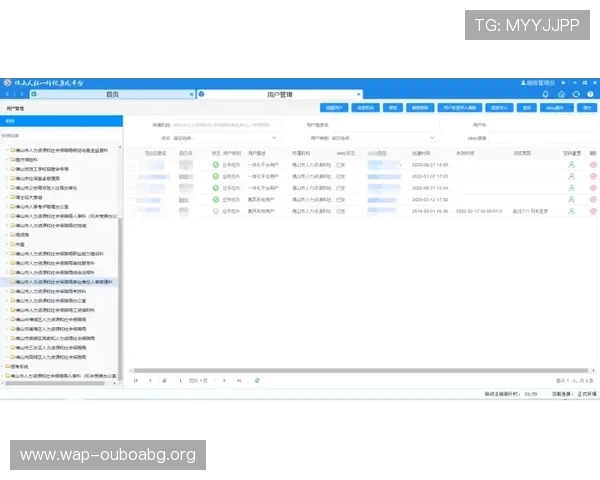The image size is (600, 480).
Task: Delete the user created 2022-01-07
Action: tap(593, 176)
